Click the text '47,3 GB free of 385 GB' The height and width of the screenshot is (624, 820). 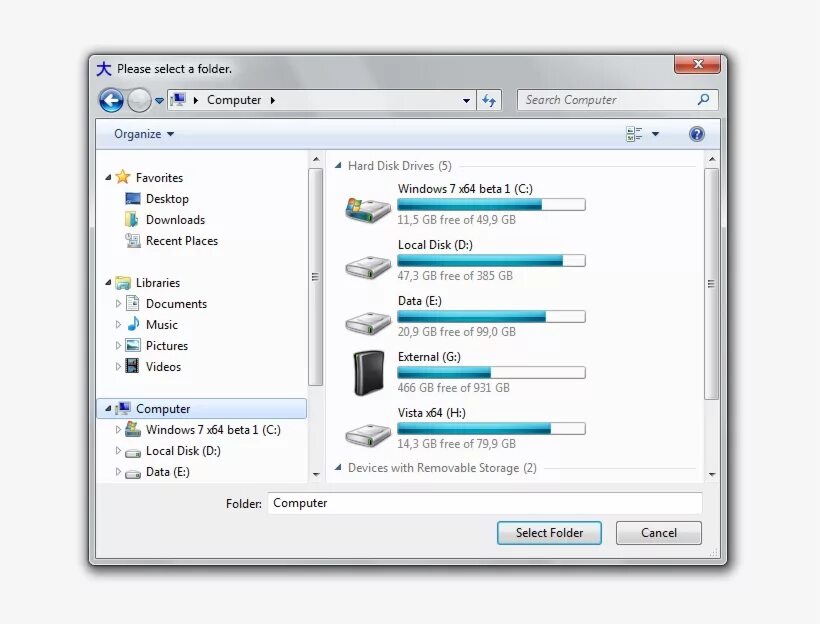pos(455,276)
